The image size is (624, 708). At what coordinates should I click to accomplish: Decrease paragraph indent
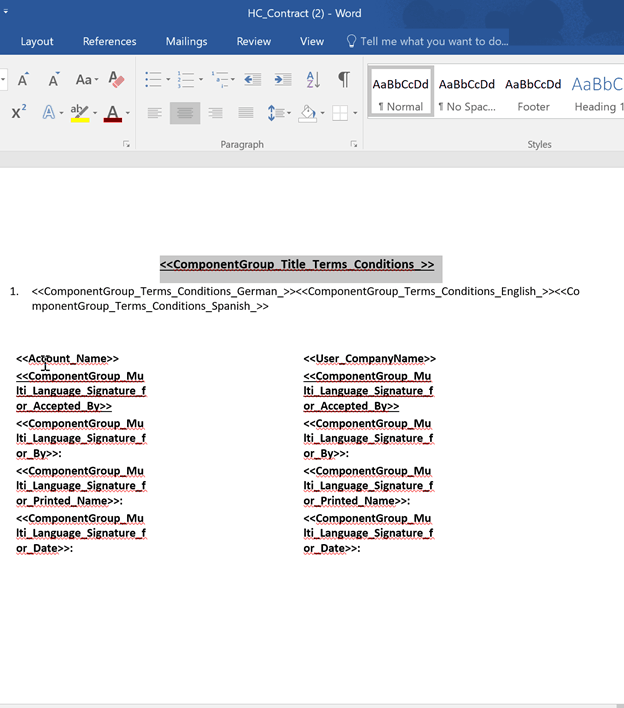(x=252, y=79)
